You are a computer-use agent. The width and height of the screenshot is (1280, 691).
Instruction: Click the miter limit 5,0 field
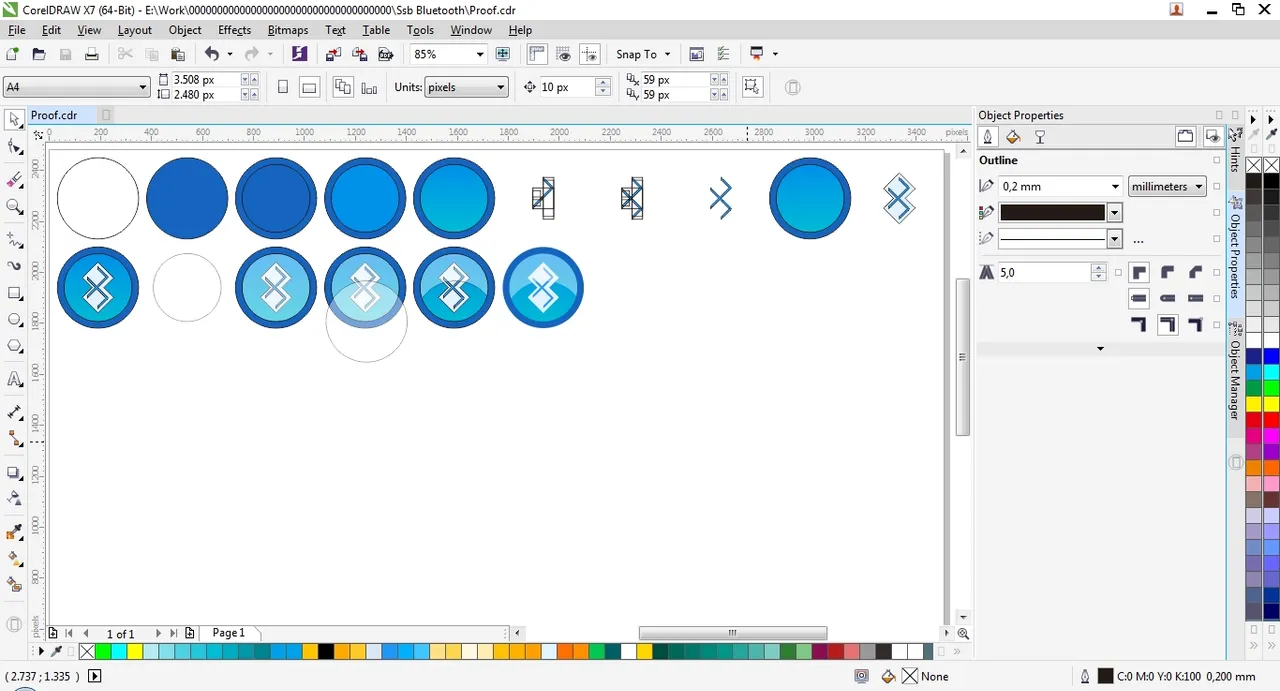[x=1044, y=272]
